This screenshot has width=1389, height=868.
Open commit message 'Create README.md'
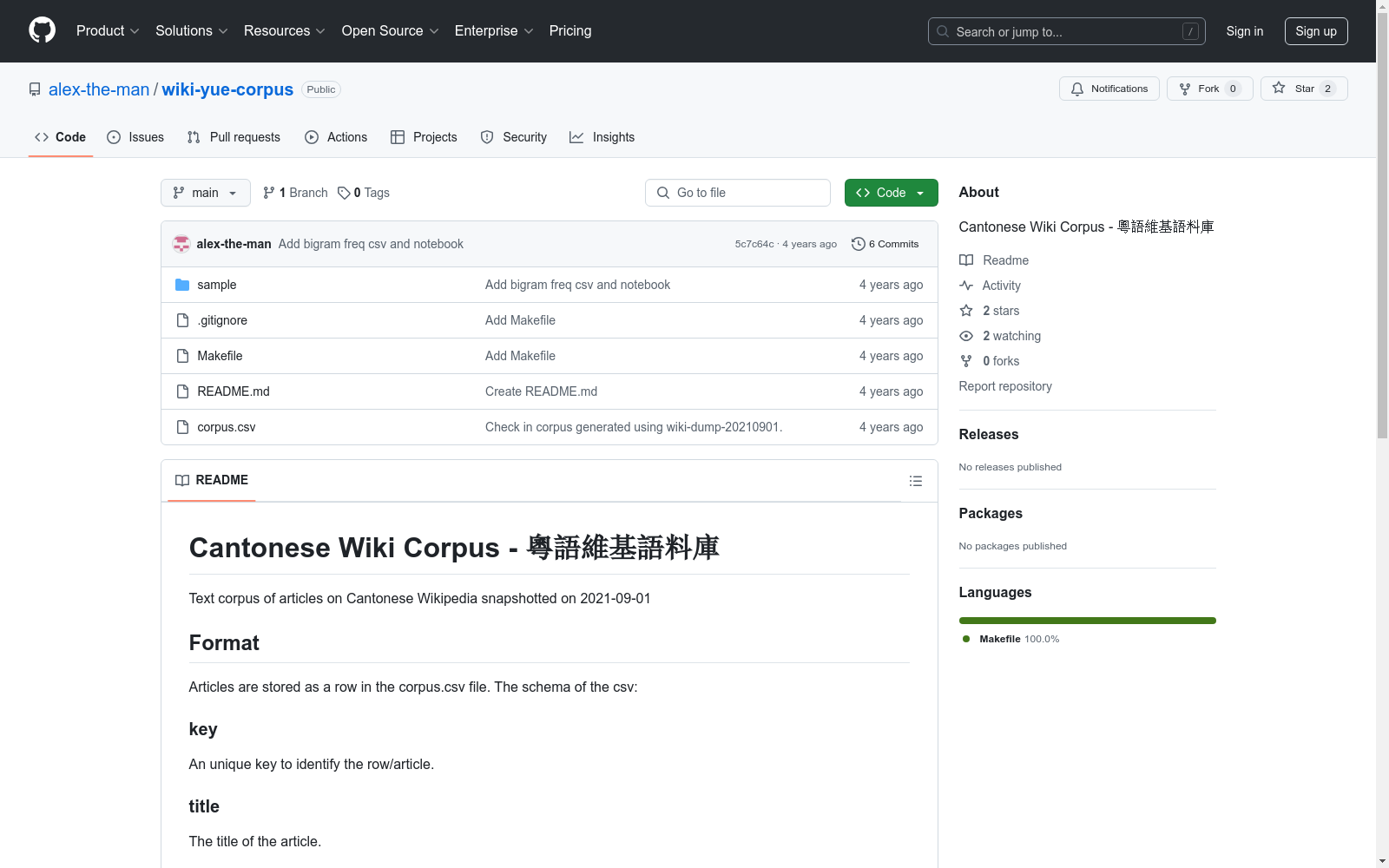(541, 391)
